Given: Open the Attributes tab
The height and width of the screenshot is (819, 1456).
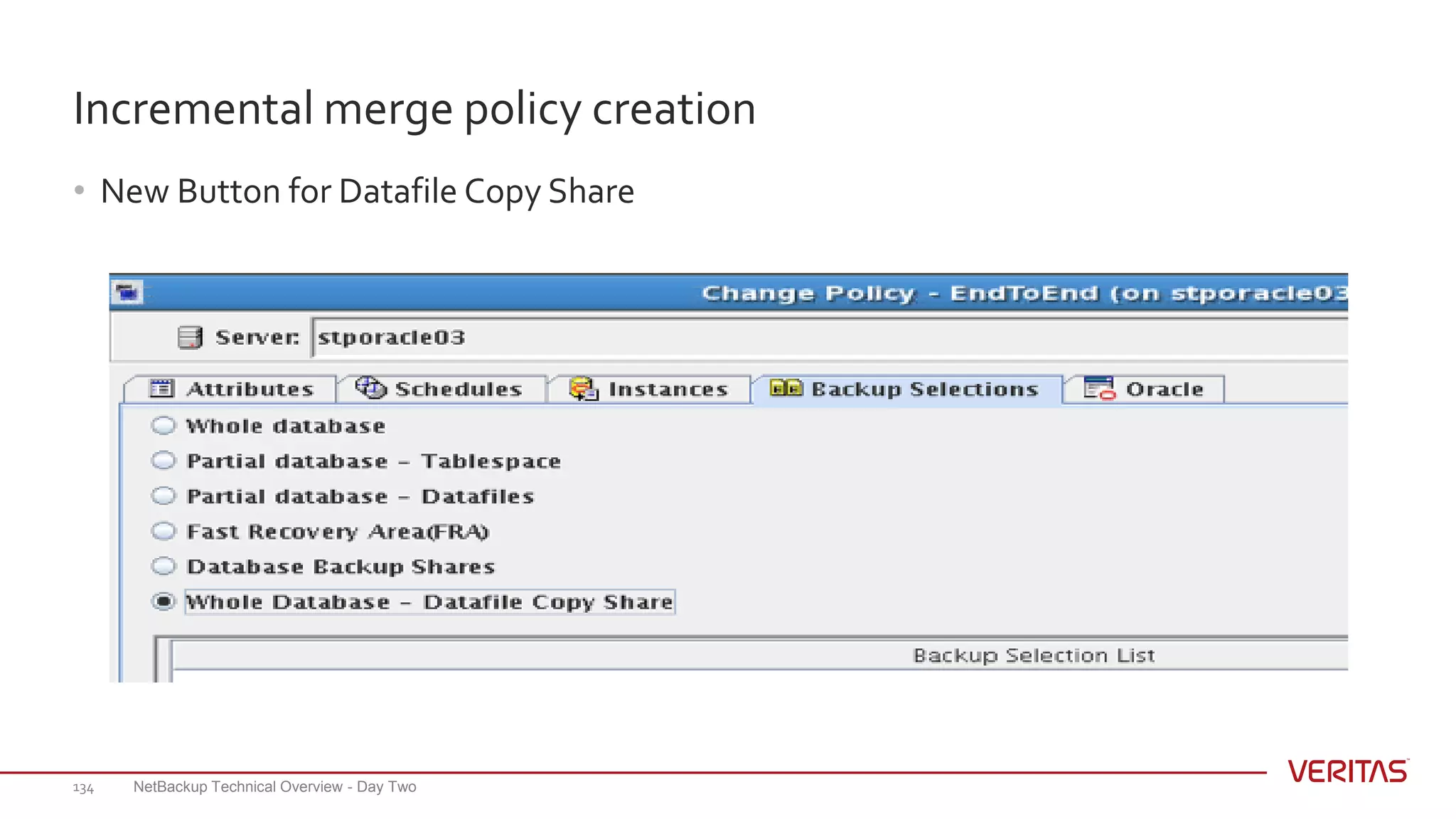Looking at the screenshot, I should [230, 389].
